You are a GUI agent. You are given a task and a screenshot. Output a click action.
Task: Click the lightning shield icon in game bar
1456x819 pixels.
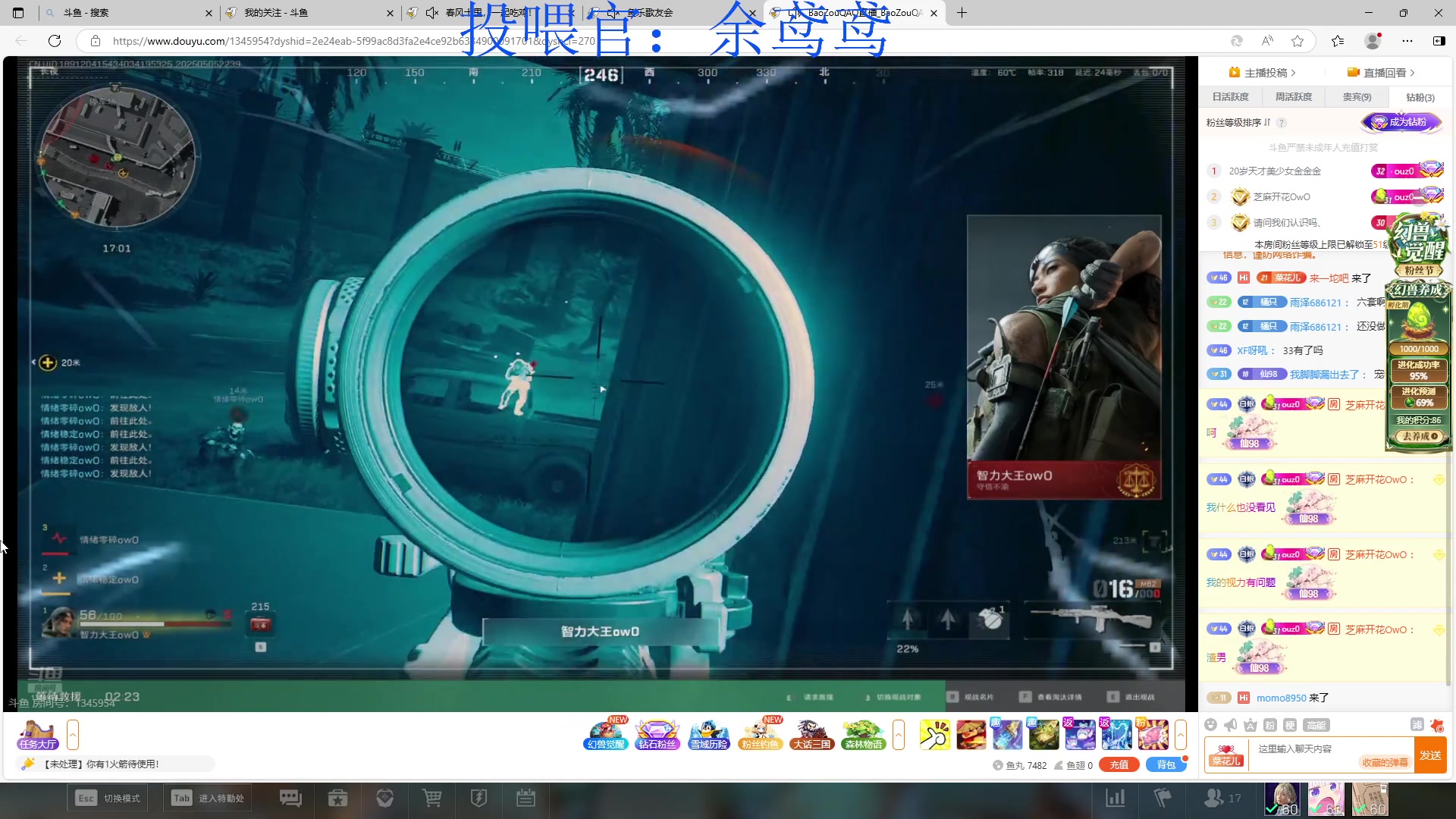[x=479, y=798]
